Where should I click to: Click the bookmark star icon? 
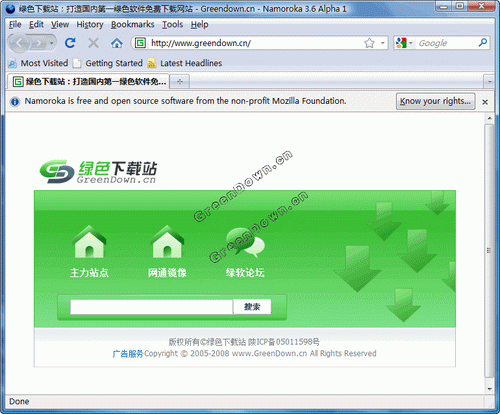(369, 43)
